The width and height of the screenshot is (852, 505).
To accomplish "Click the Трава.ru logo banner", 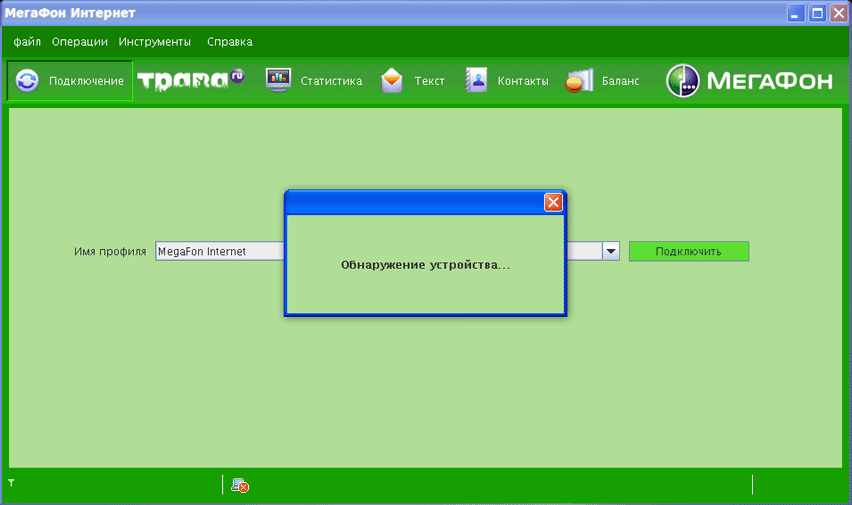I will [191, 80].
